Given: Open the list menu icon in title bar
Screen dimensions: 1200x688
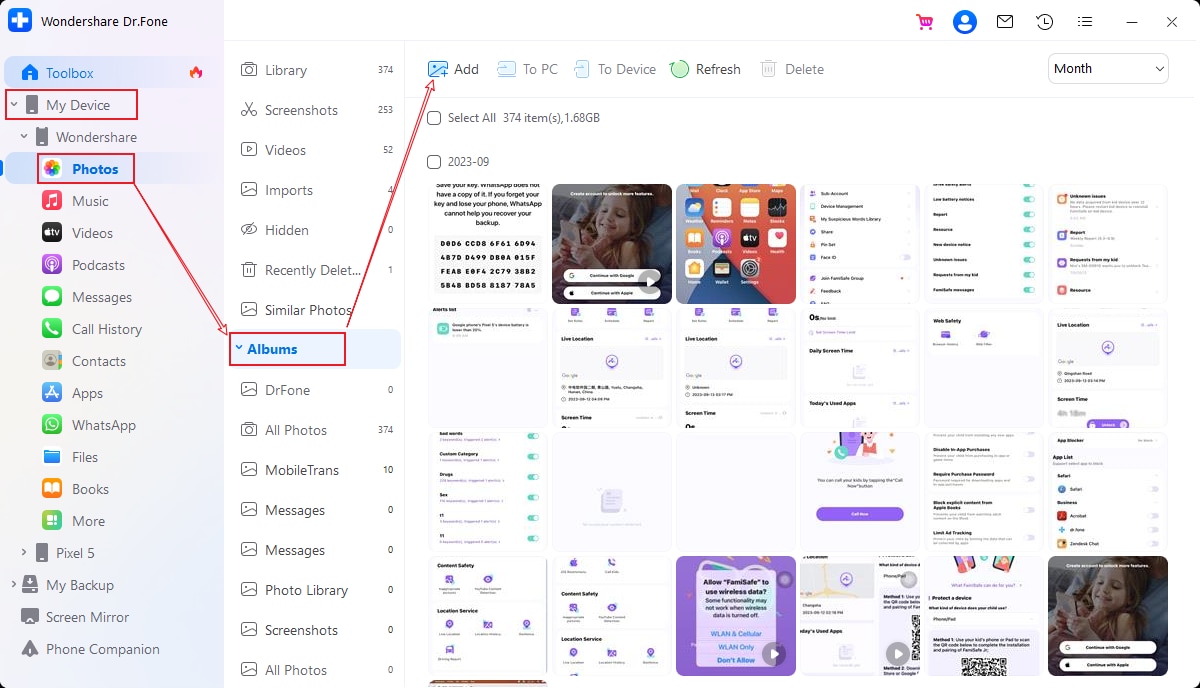Looking at the screenshot, I should 1085,22.
